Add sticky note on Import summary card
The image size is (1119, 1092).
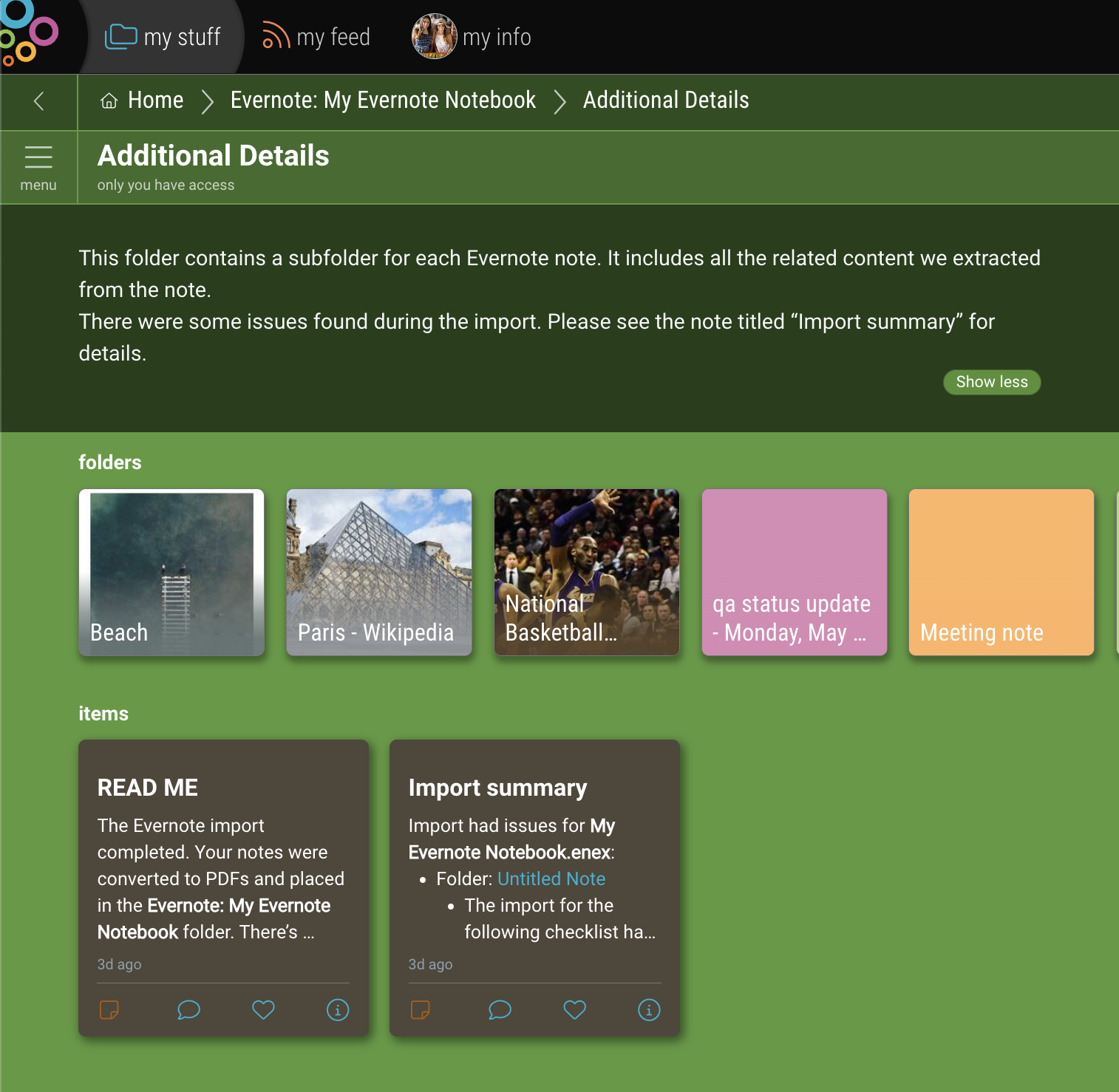(x=421, y=1010)
